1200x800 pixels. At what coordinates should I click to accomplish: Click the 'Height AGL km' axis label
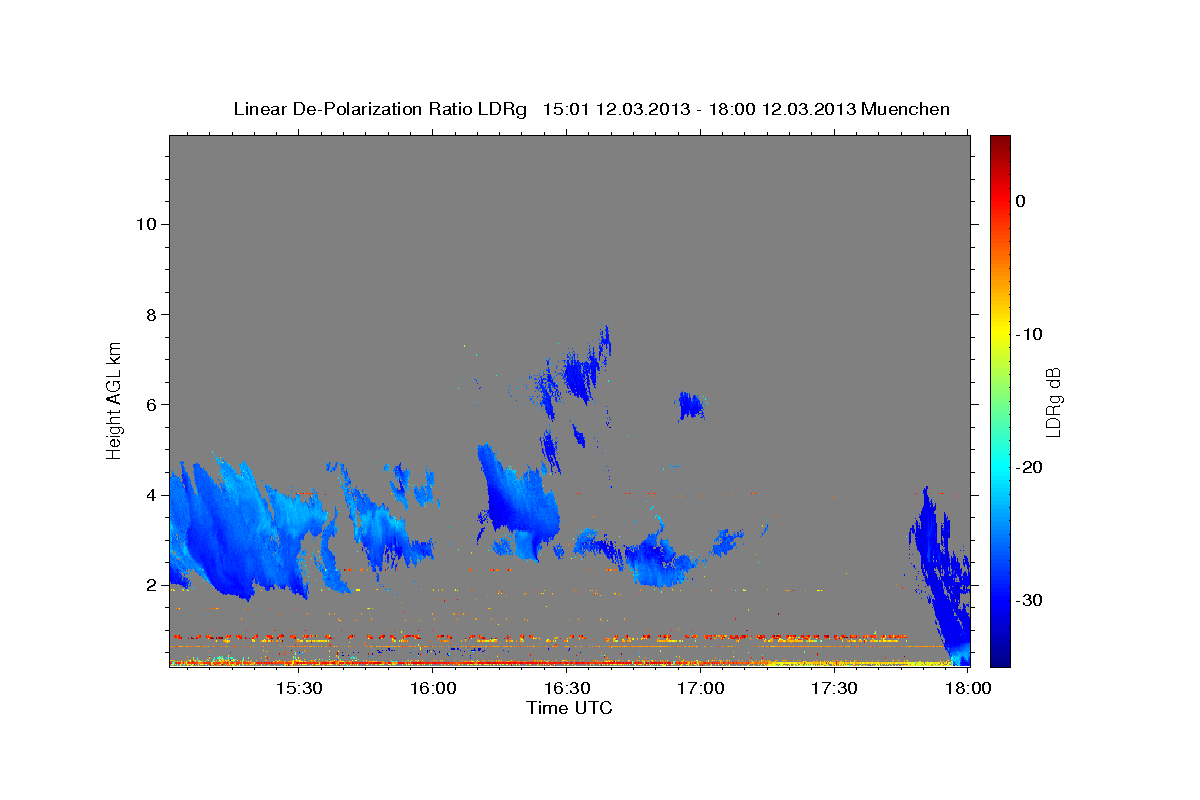(115, 400)
